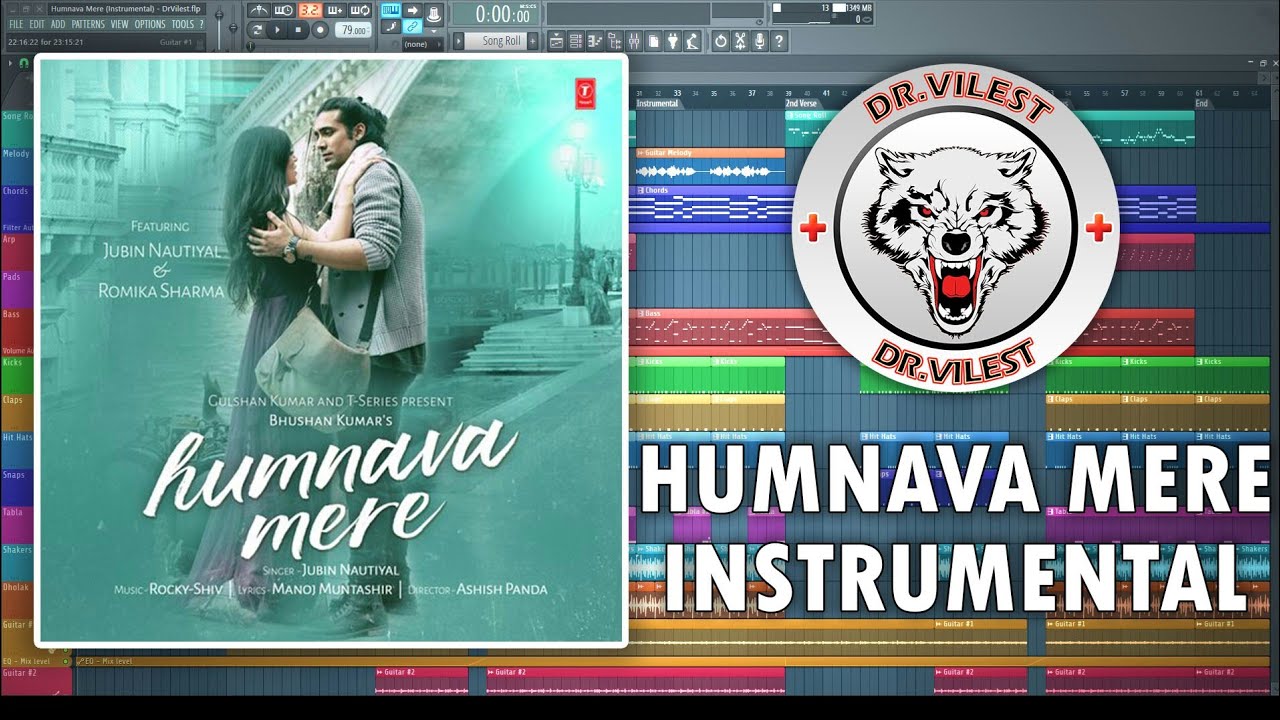Toggle the 3.2 recording countdown
Image resolution: width=1280 pixels, height=720 pixels.
309,10
